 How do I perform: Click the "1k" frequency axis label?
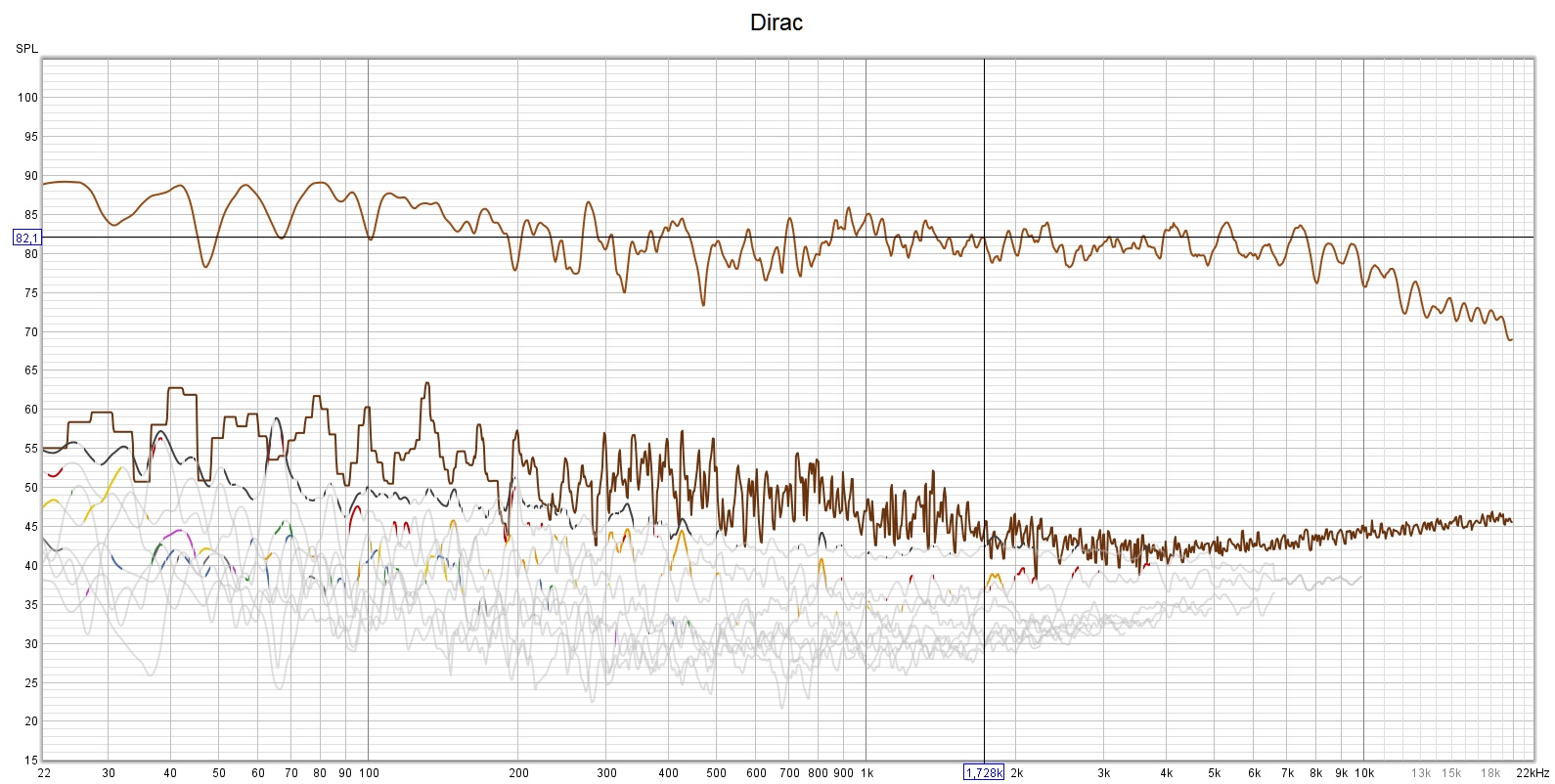coord(866,773)
